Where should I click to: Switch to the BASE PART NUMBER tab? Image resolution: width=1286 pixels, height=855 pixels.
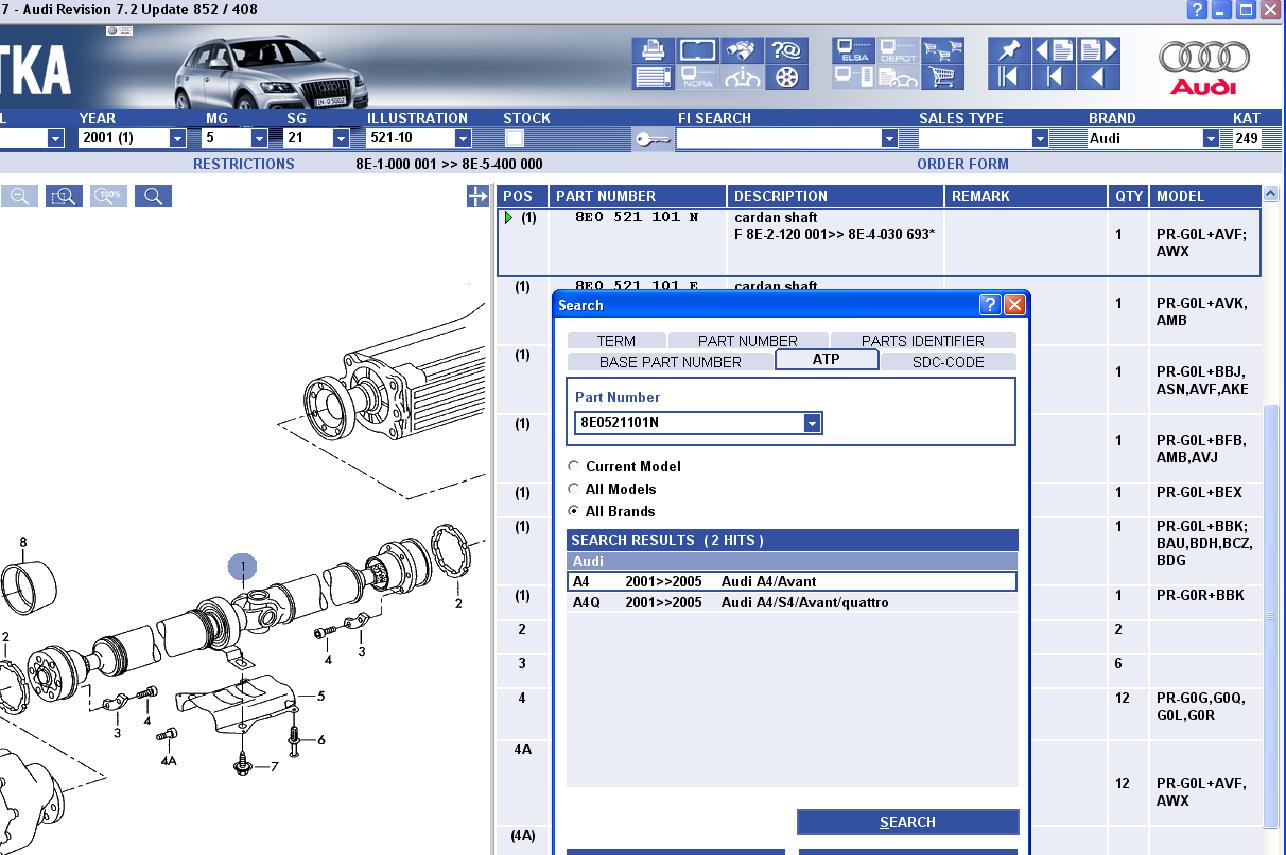671,362
